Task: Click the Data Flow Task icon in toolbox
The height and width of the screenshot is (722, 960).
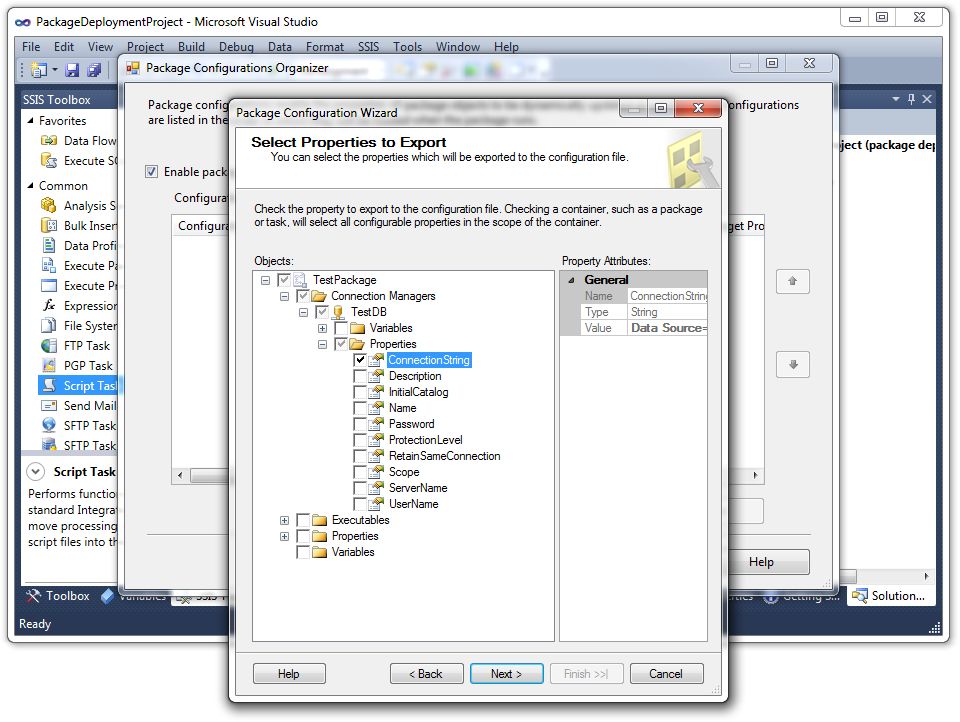Action: [x=49, y=141]
